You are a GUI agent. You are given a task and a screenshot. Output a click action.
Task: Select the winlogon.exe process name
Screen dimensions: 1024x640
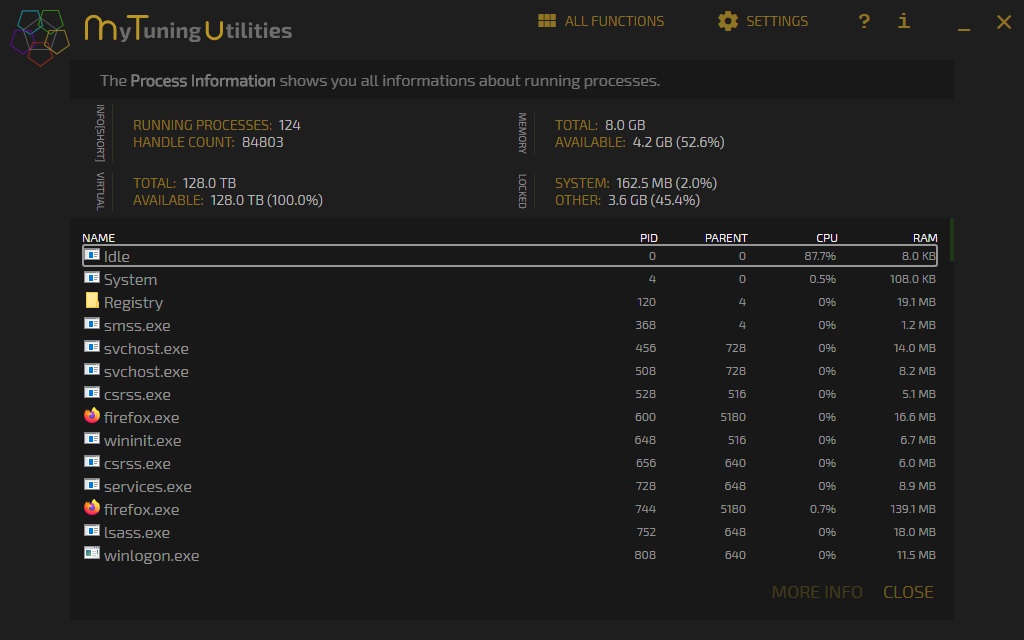click(x=152, y=556)
